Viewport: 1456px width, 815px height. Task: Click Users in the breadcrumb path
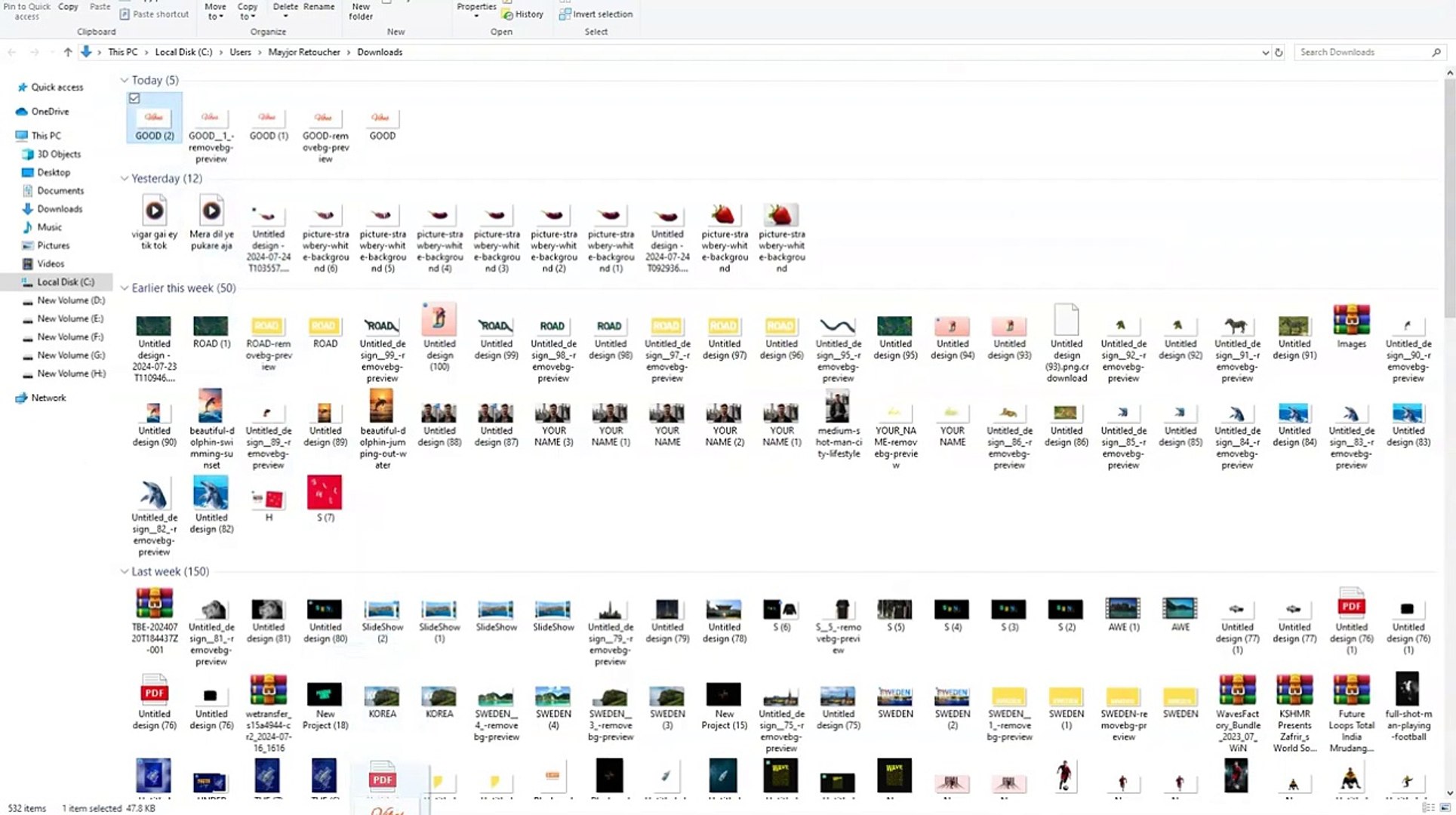point(240,52)
